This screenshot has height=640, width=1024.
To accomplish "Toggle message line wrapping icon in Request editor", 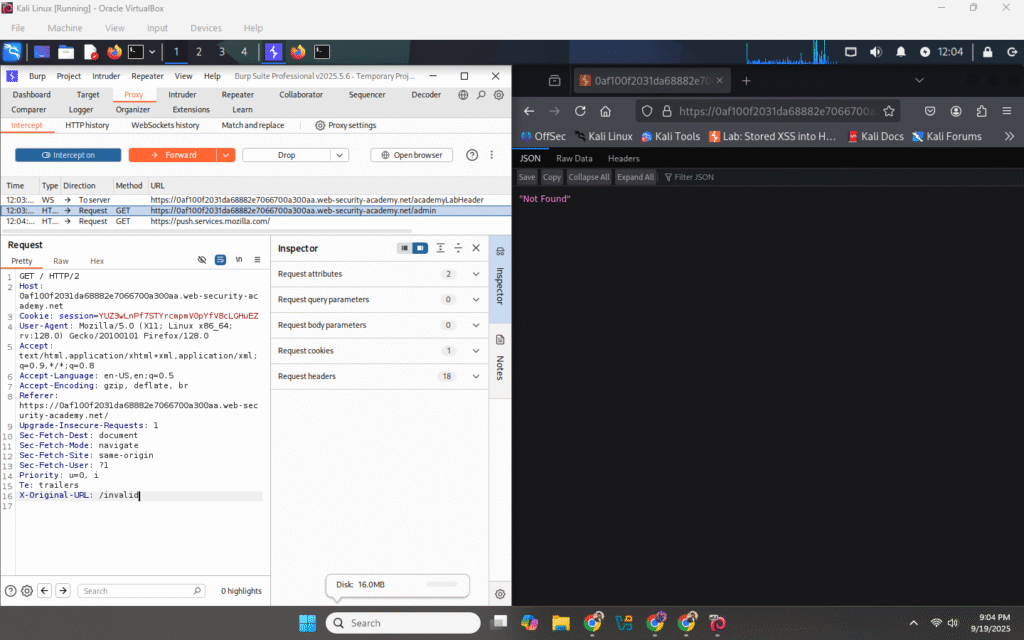I will click(x=220, y=260).
